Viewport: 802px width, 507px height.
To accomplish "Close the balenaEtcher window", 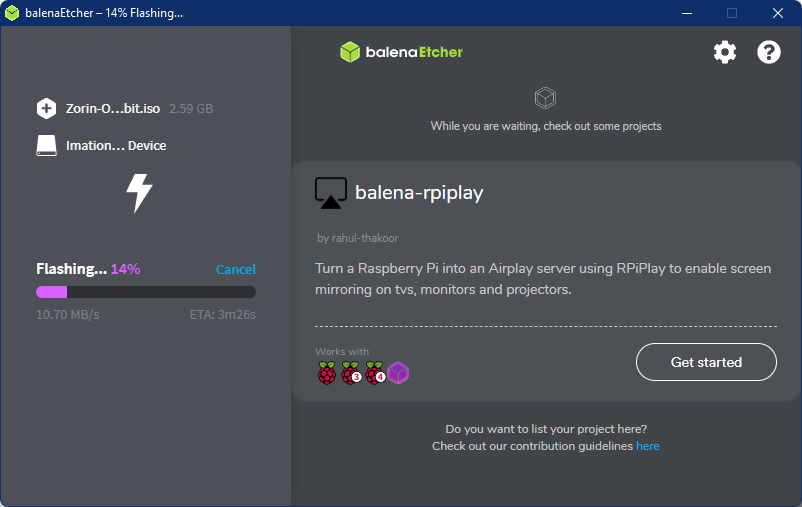I will tap(778, 13).
